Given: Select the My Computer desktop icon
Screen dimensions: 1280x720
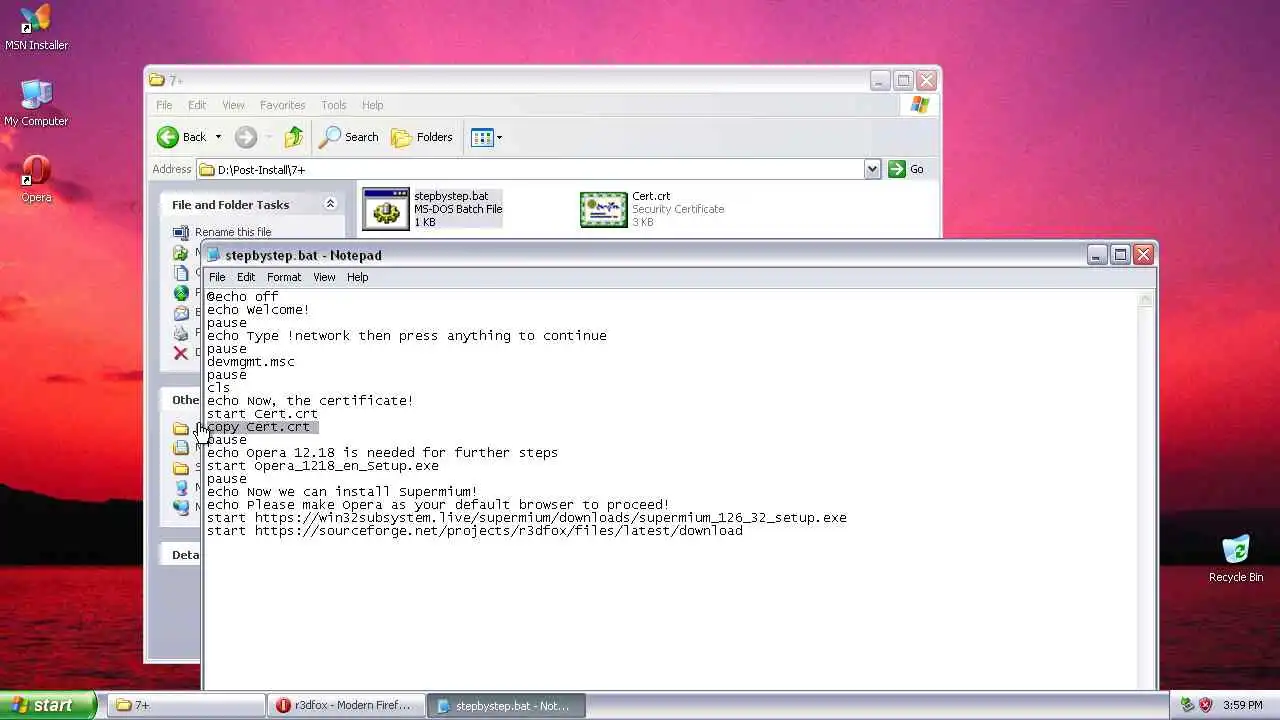Looking at the screenshot, I should 36,103.
